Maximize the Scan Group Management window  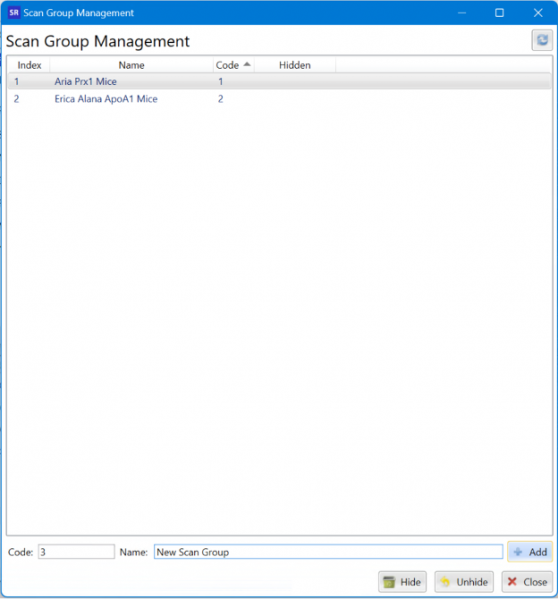pos(499,13)
